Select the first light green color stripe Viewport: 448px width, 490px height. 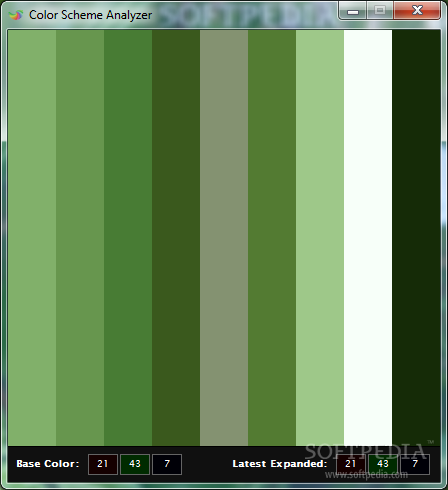tap(32, 238)
